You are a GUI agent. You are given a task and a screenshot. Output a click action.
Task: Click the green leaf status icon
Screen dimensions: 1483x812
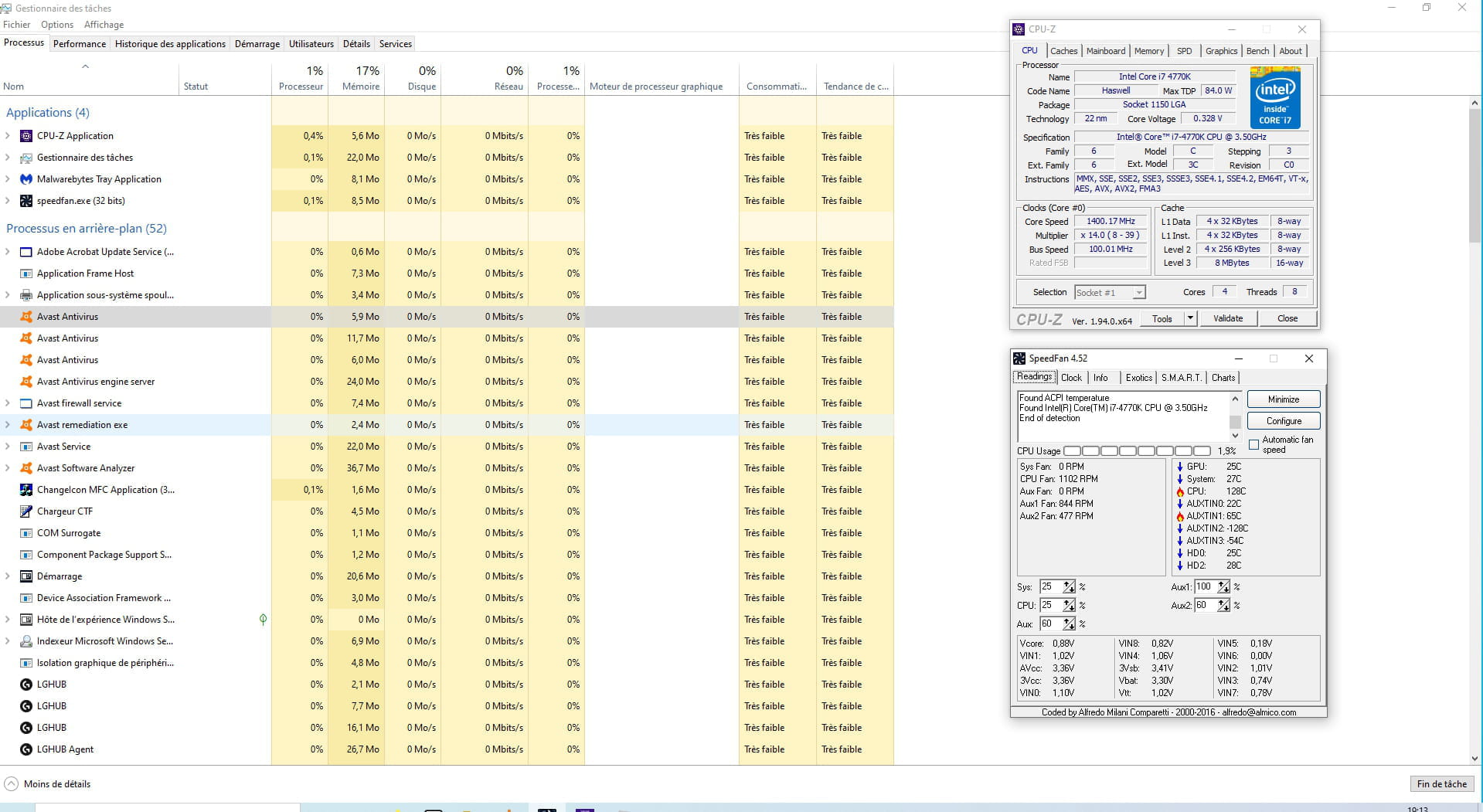click(x=263, y=620)
